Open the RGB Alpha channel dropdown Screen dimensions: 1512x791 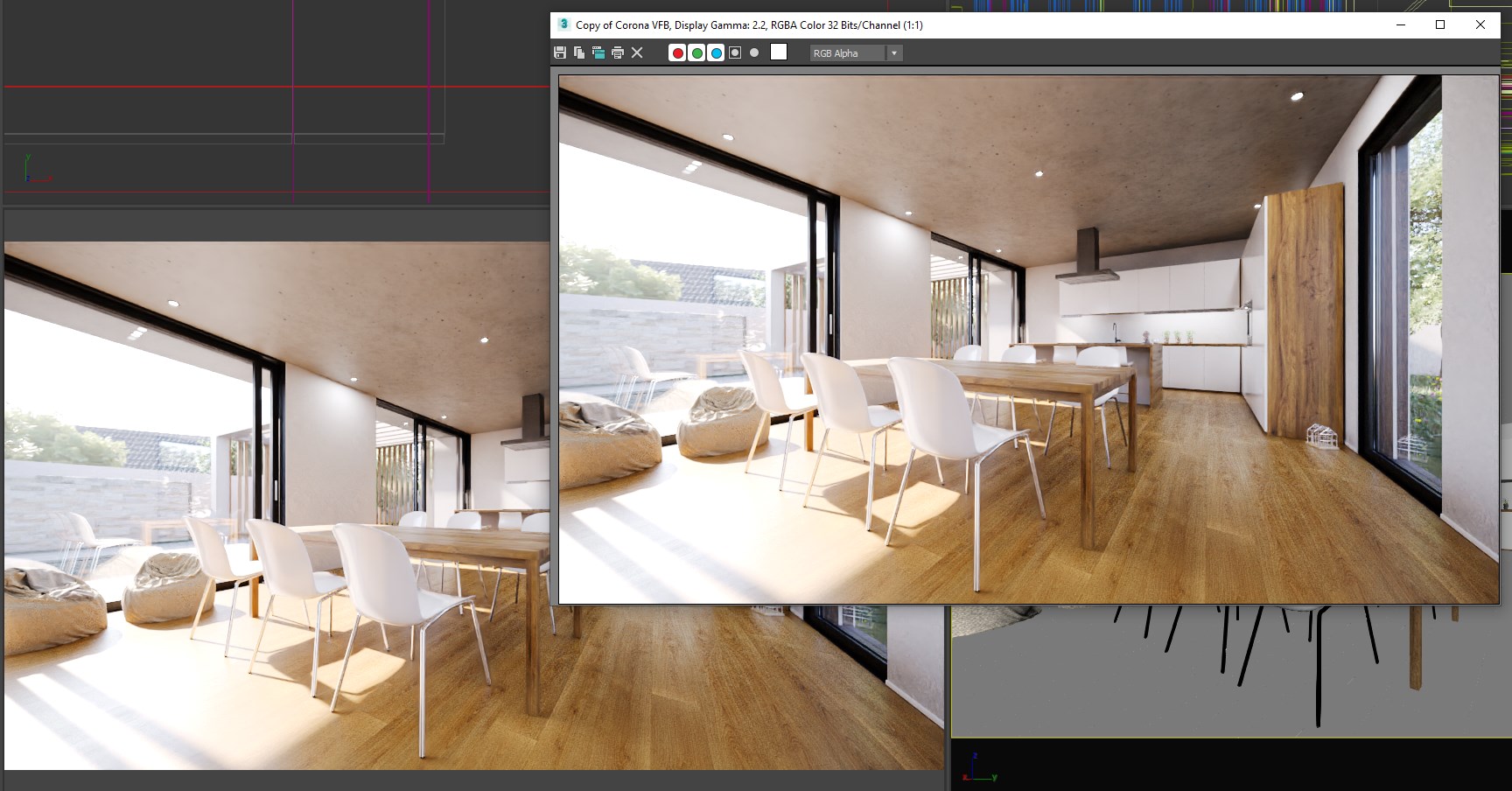[x=893, y=53]
